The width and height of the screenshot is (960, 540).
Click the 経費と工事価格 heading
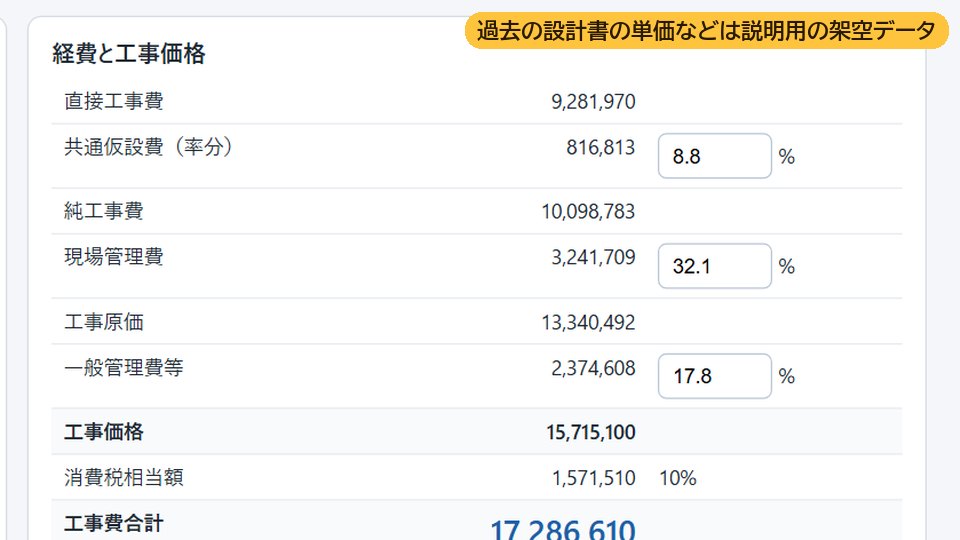(129, 53)
